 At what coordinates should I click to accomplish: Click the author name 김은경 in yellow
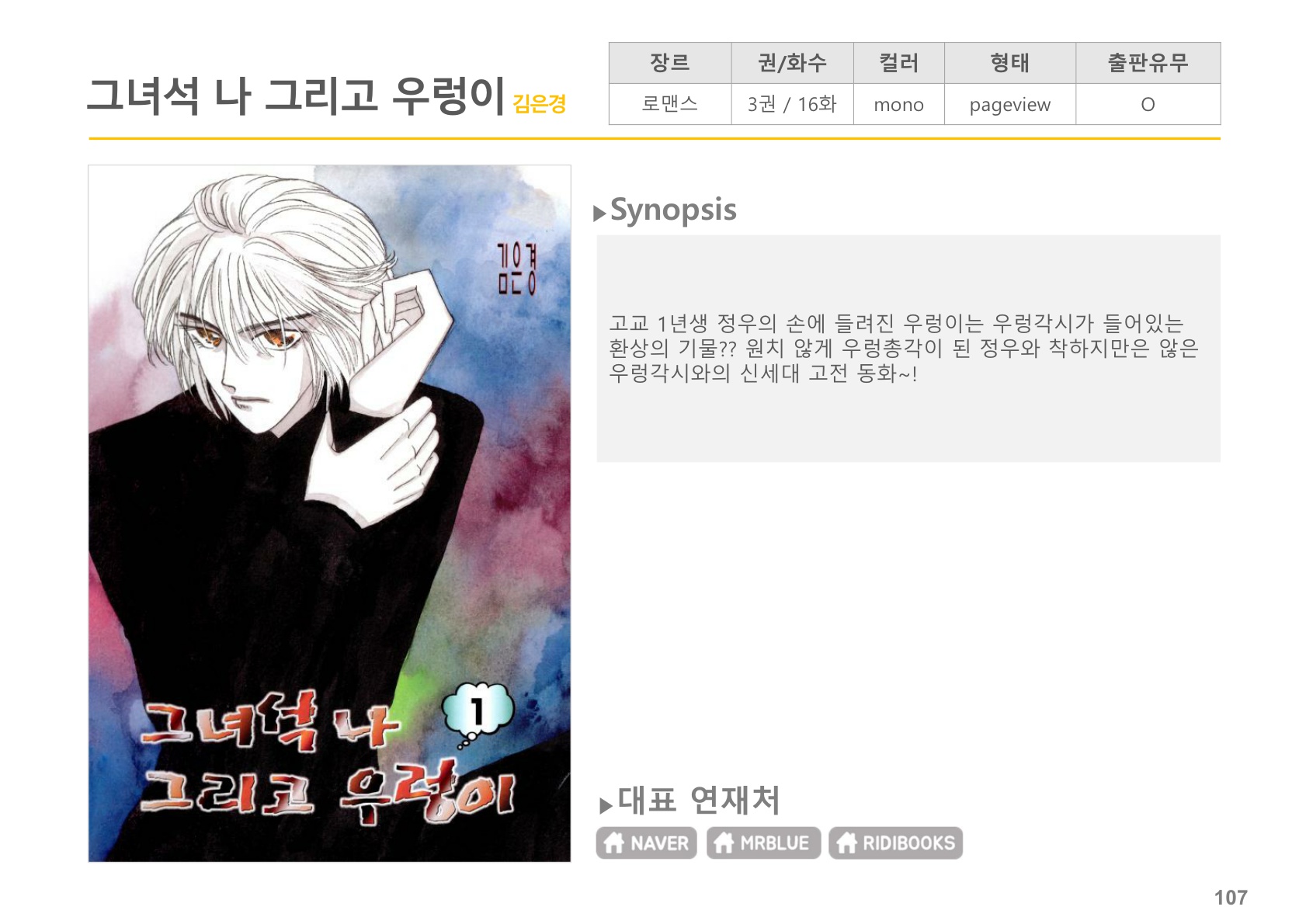(540, 103)
